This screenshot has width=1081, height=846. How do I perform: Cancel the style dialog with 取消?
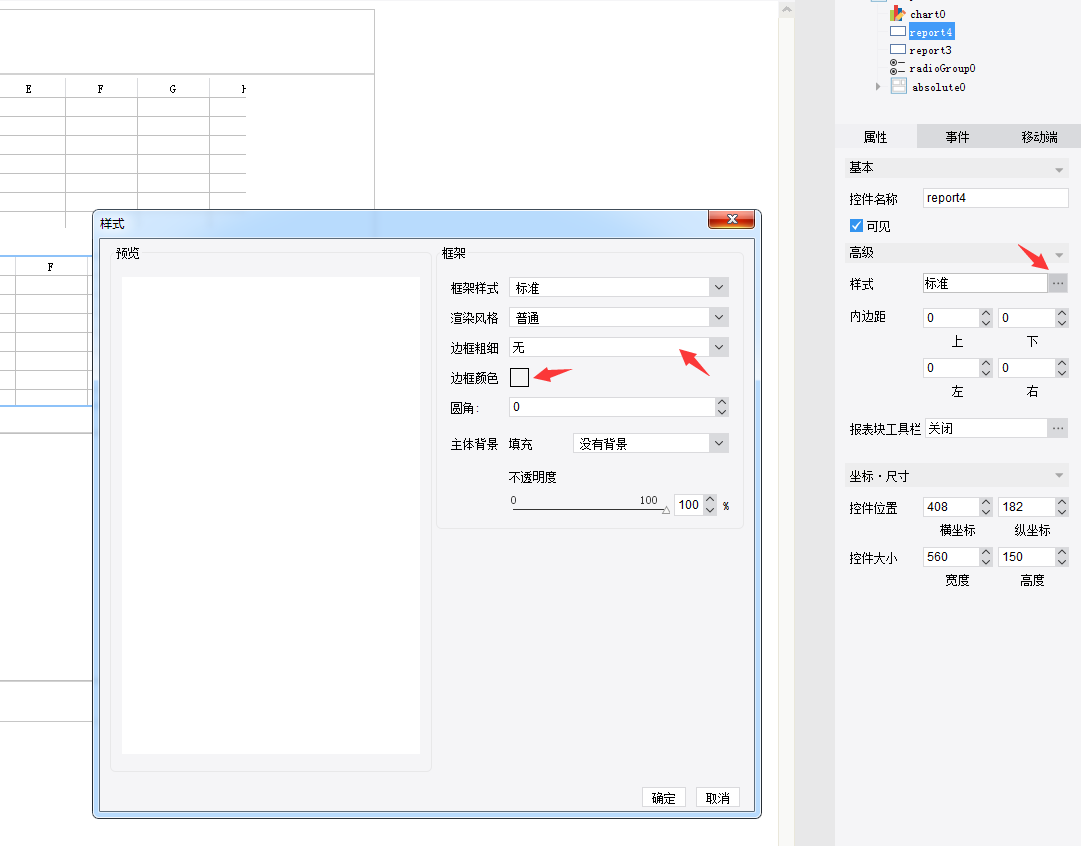point(718,797)
